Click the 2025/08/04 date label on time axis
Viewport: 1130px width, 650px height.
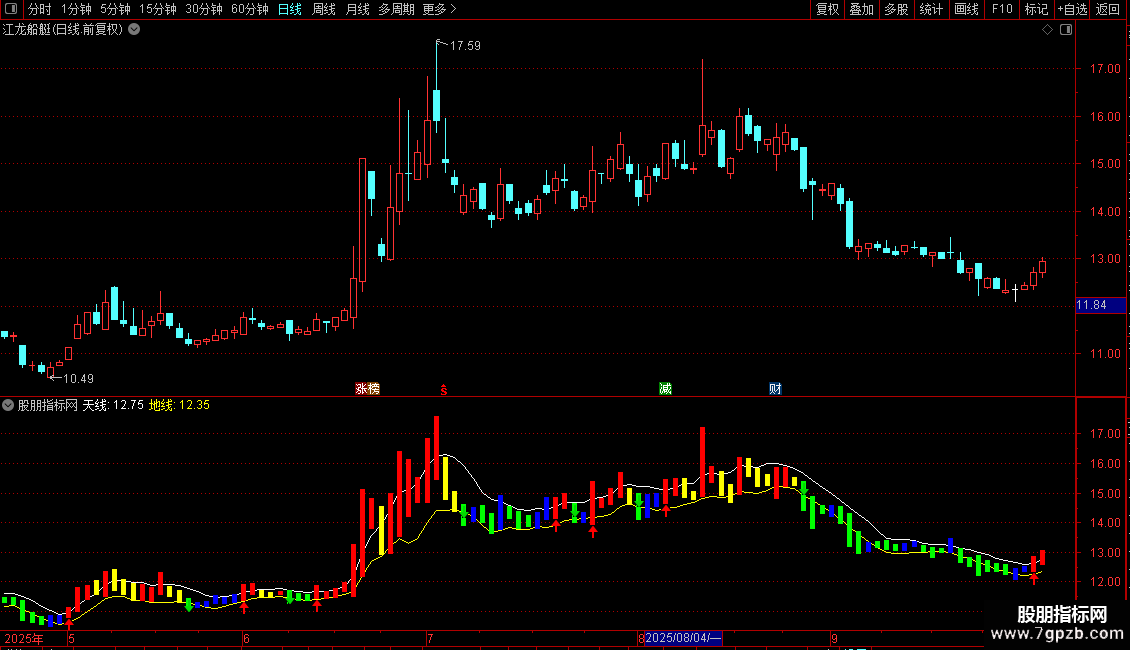683,638
